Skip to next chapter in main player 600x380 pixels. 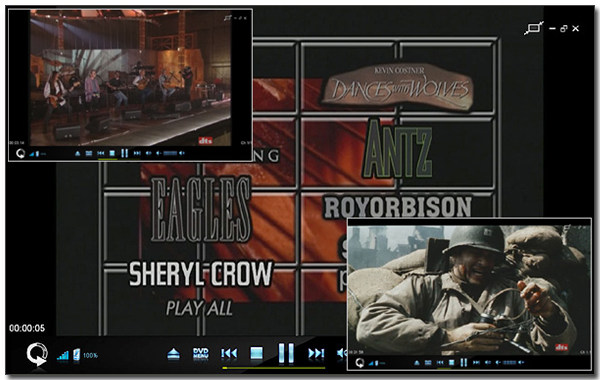point(316,353)
